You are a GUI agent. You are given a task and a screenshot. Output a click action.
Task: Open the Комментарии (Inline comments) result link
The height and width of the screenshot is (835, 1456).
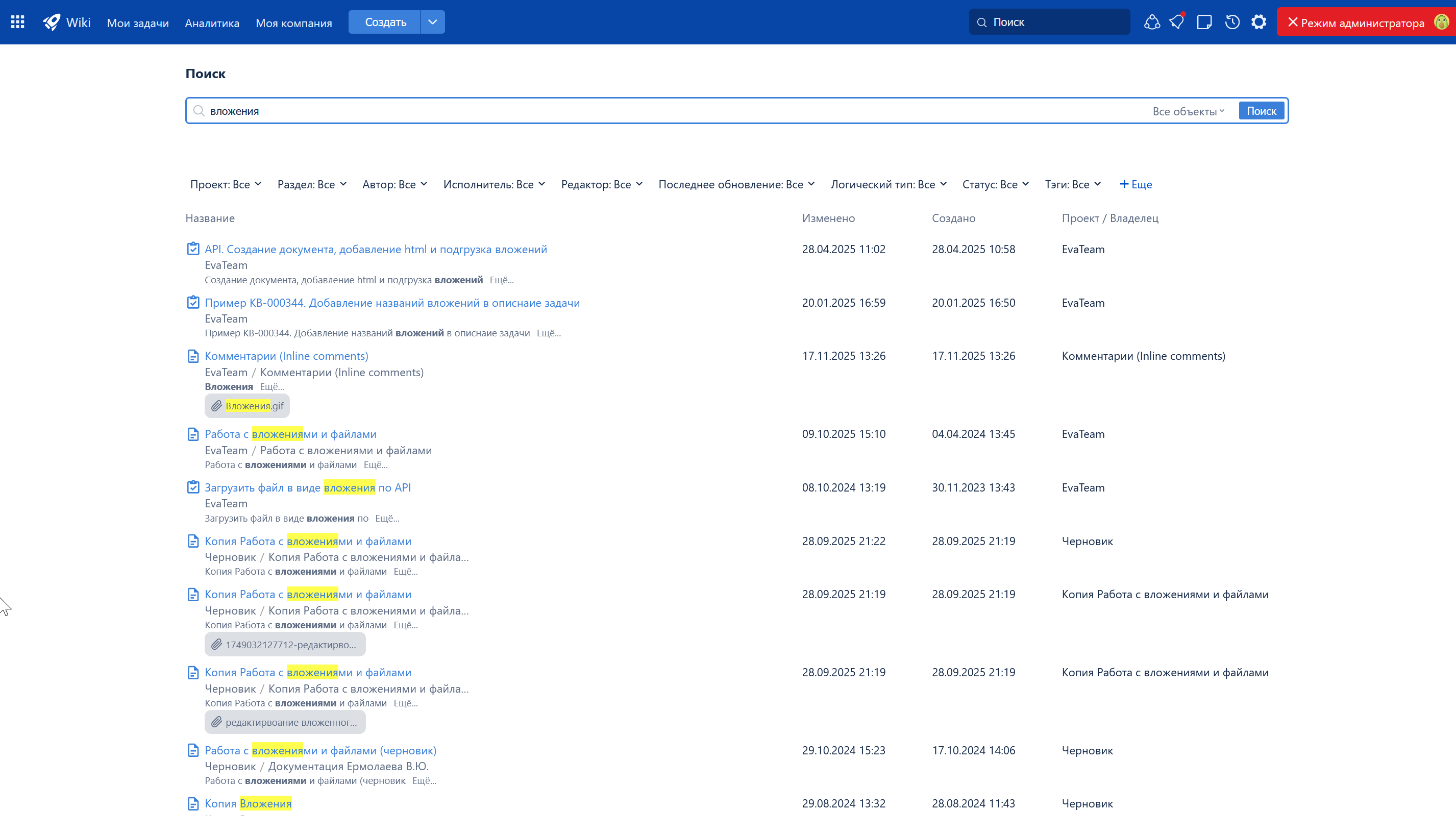pos(286,356)
